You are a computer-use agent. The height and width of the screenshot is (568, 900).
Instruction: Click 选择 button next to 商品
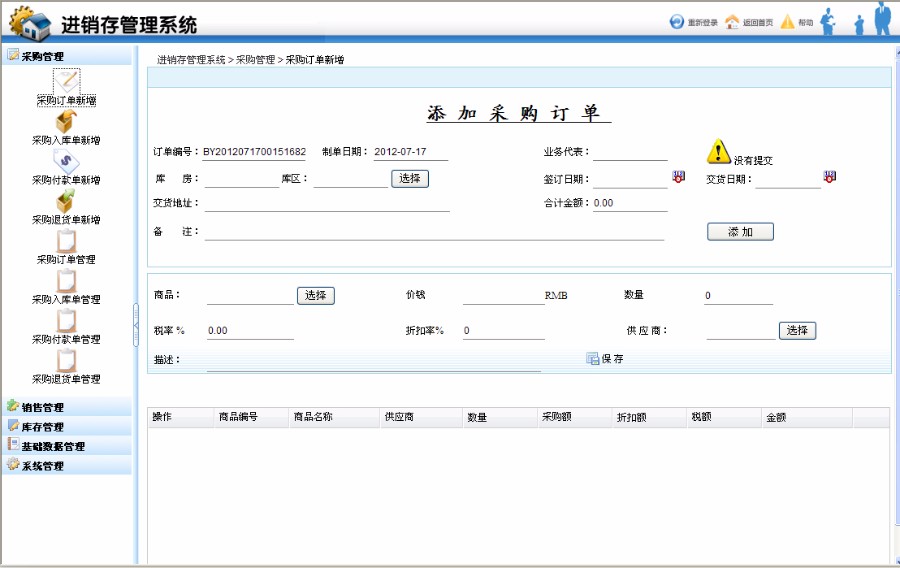(316, 295)
